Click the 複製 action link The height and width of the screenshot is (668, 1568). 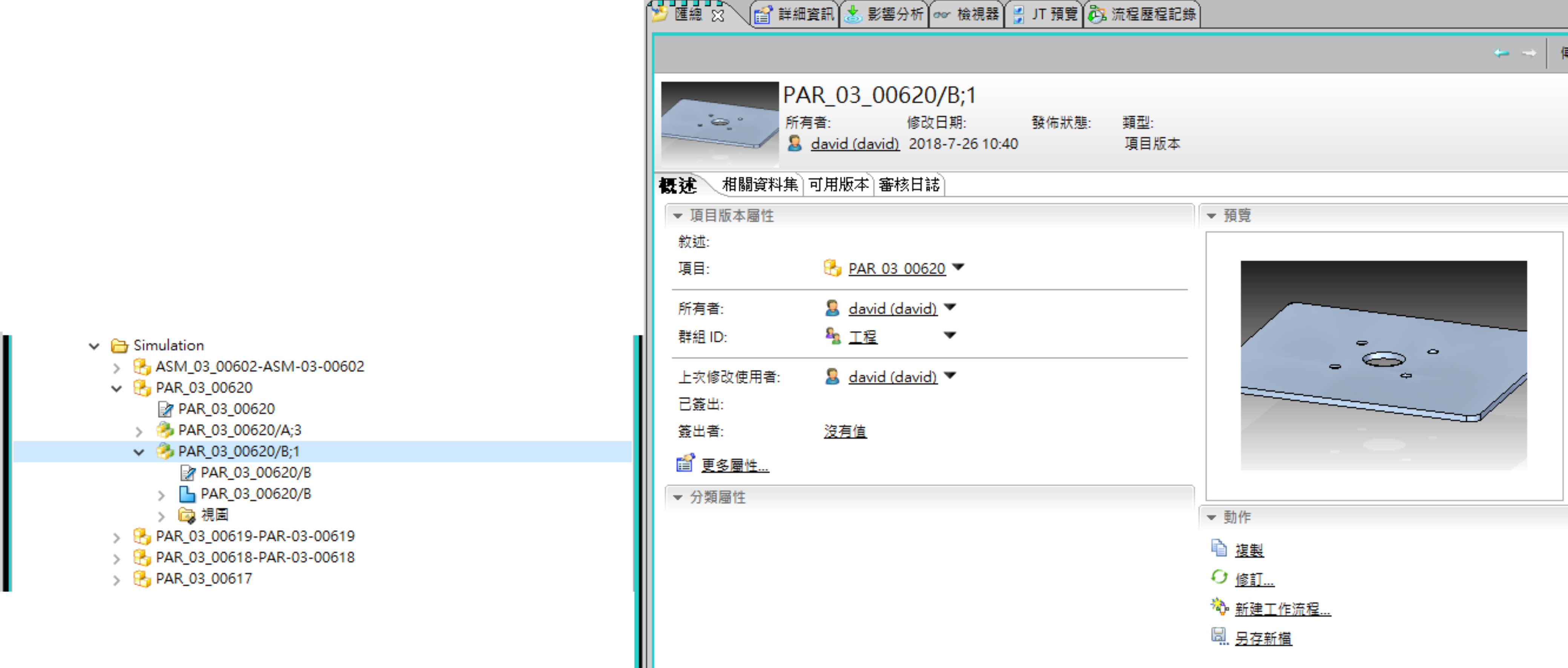click(x=1249, y=550)
